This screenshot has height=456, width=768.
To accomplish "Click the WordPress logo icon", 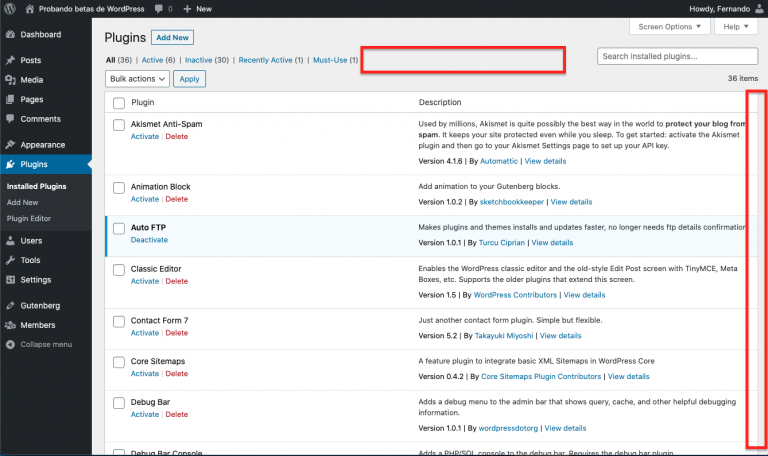I will [10, 8].
